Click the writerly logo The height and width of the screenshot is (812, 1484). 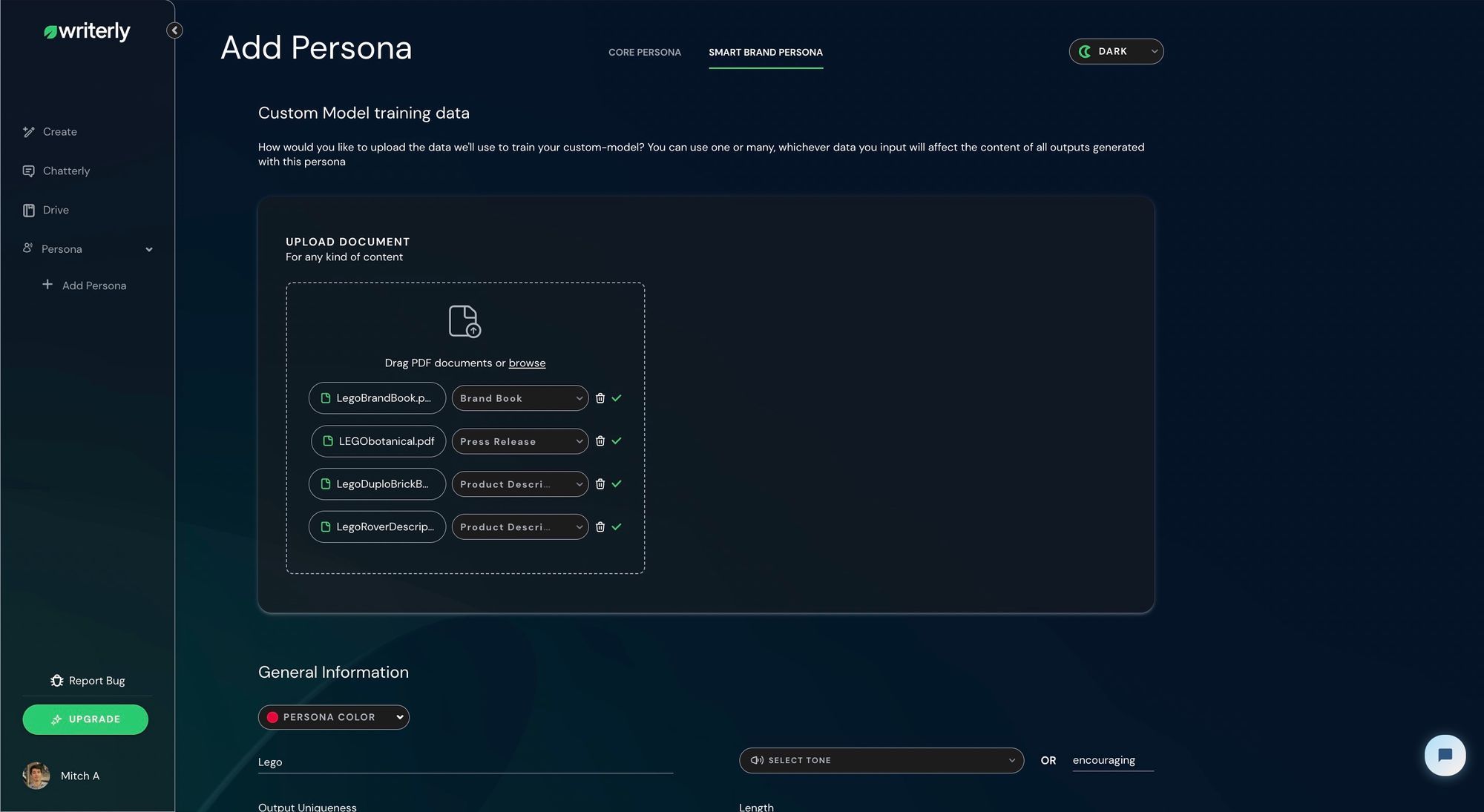tap(87, 32)
